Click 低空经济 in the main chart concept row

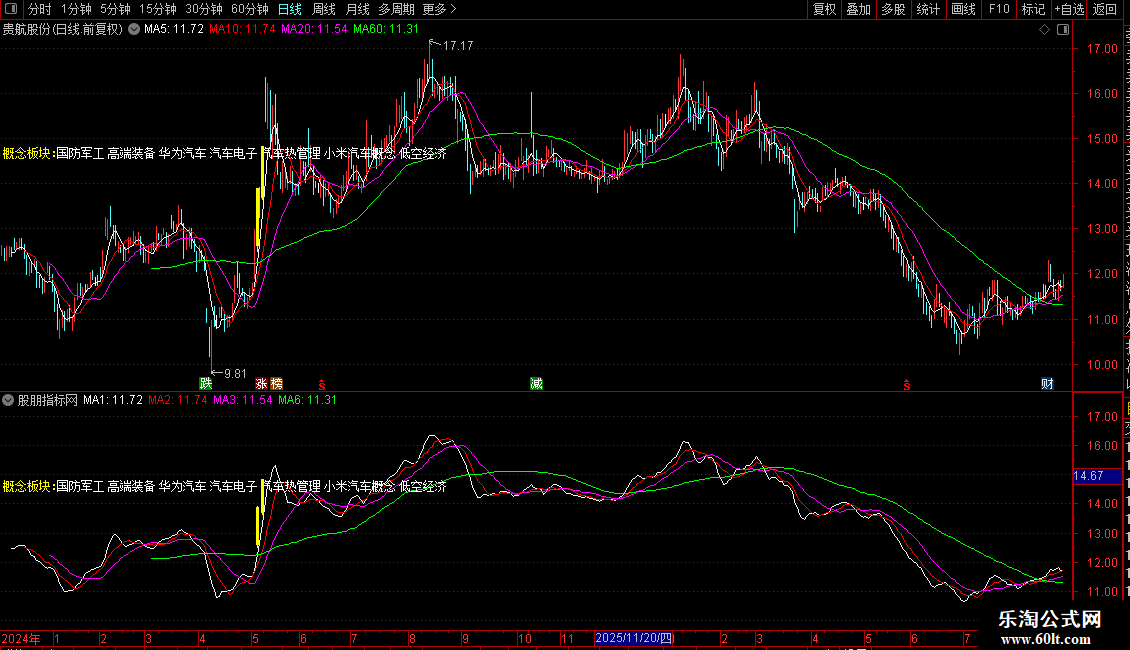tap(422, 153)
